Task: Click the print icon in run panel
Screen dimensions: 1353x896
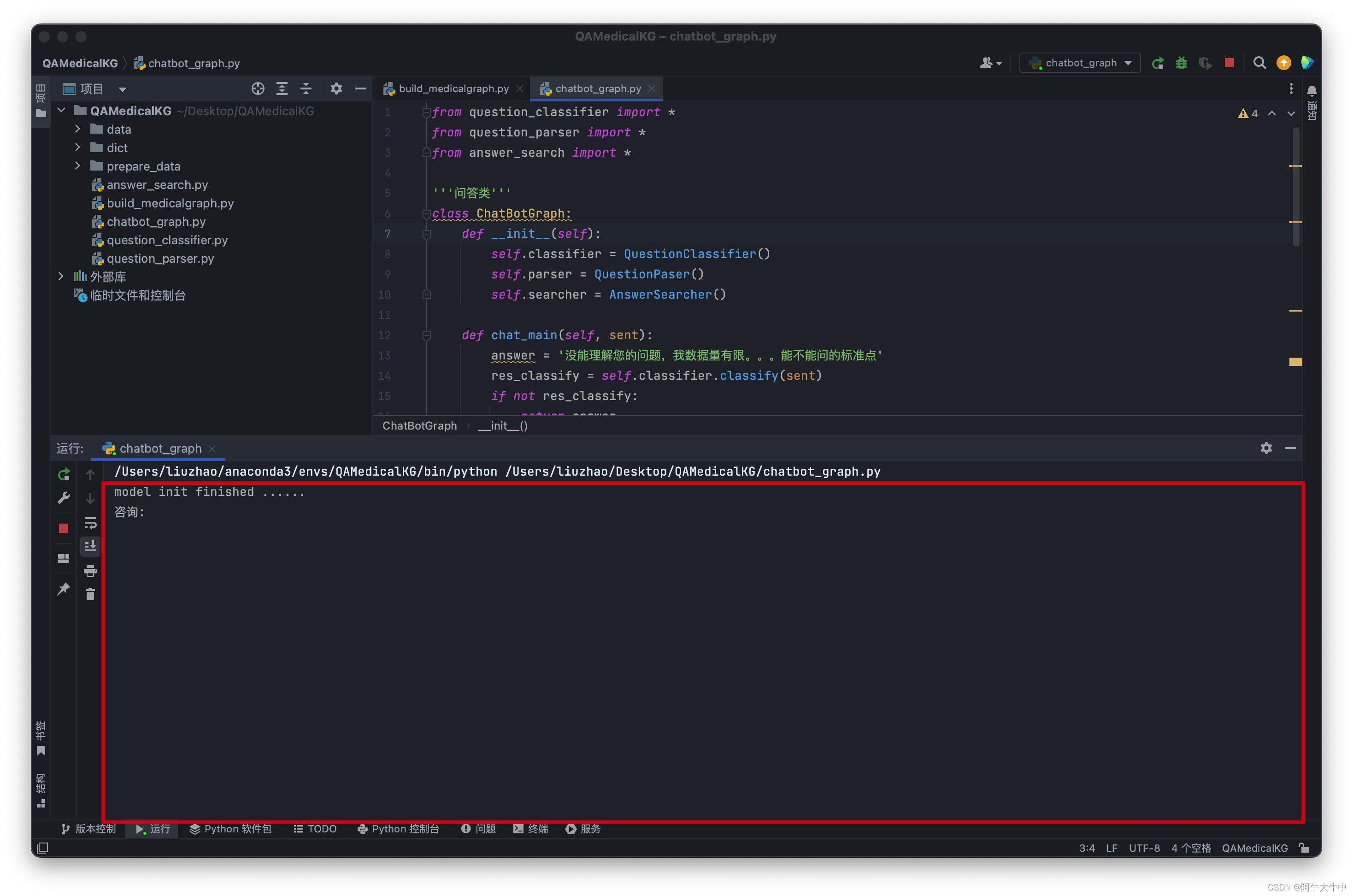Action: [x=90, y=571]
